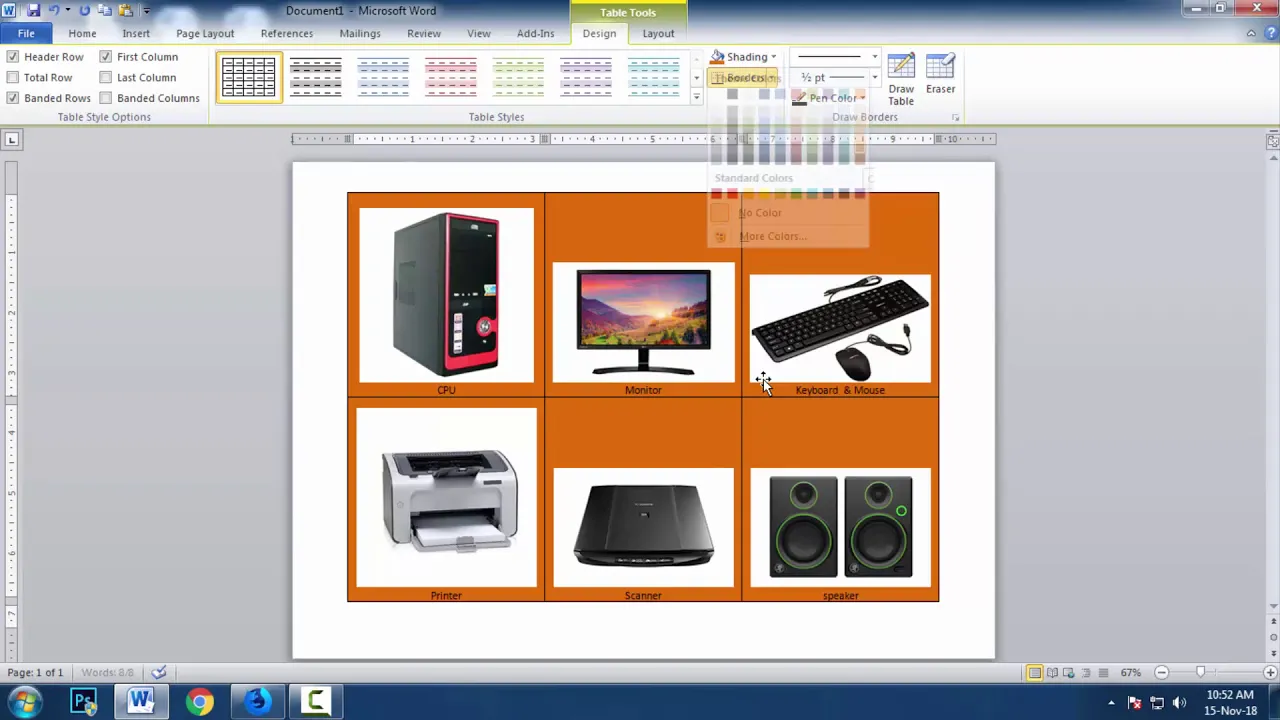Toggle the Banded Rows checkbox
This screenshot has height=720, width=1280.
tap(13, 98)
